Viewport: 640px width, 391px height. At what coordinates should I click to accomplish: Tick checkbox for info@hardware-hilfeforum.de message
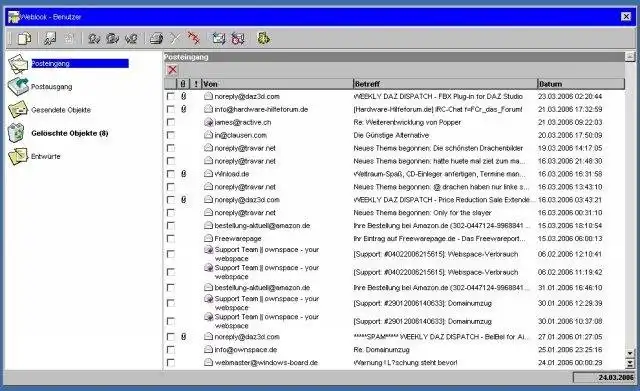[x=171, y=109]
